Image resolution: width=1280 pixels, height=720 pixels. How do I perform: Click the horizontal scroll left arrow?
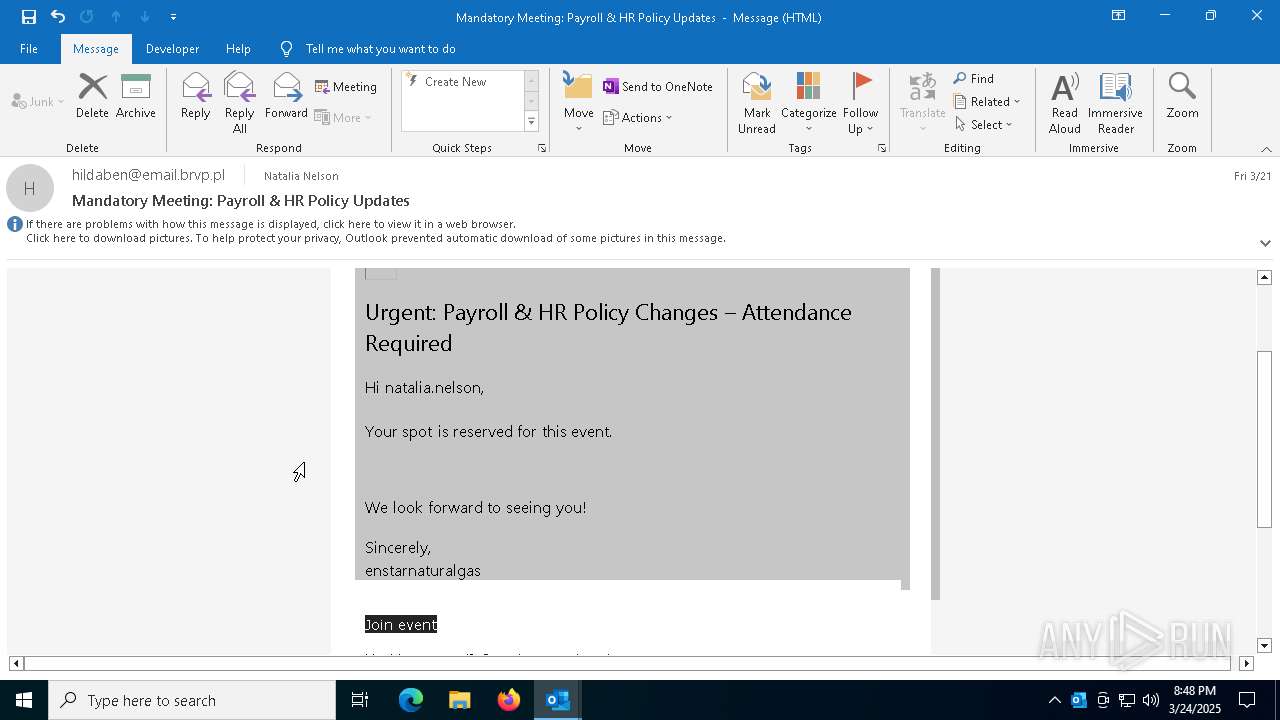16,663
